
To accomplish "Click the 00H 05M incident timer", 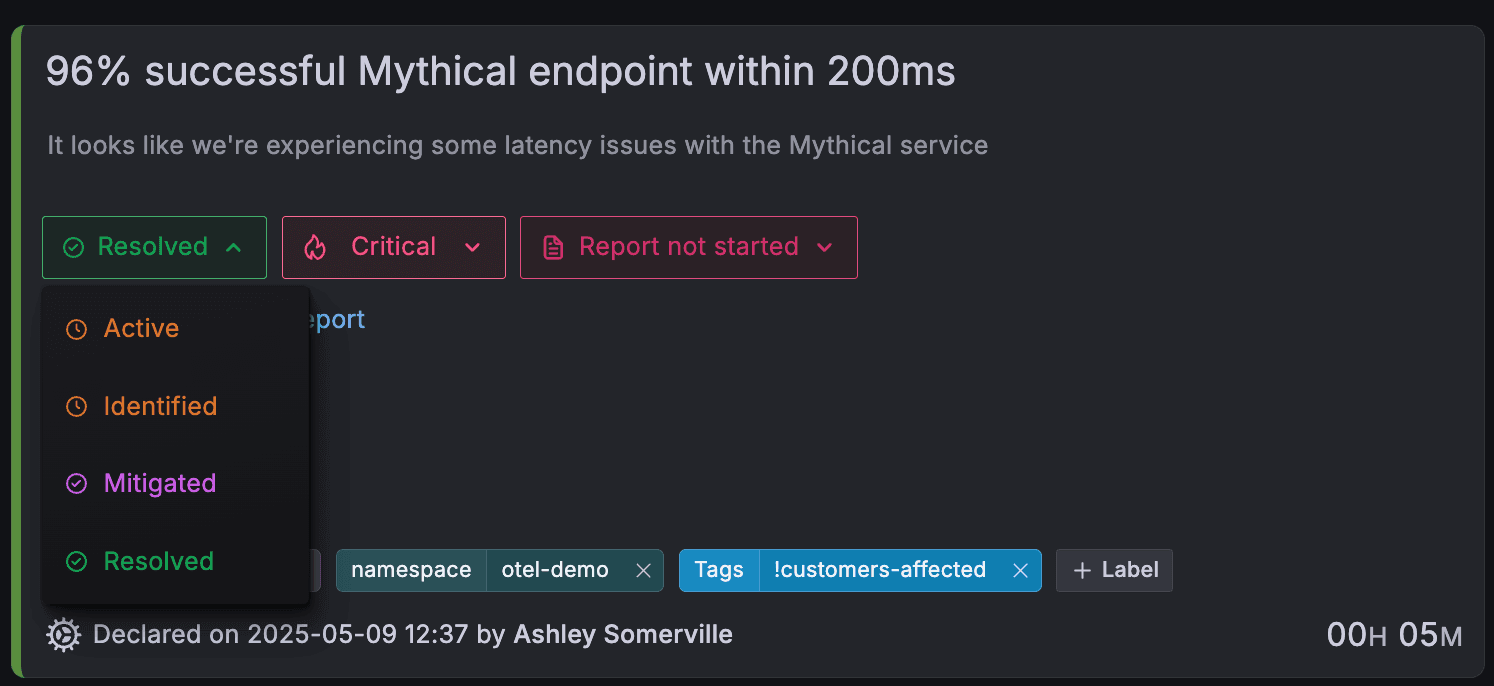I will click(1394, 634).
